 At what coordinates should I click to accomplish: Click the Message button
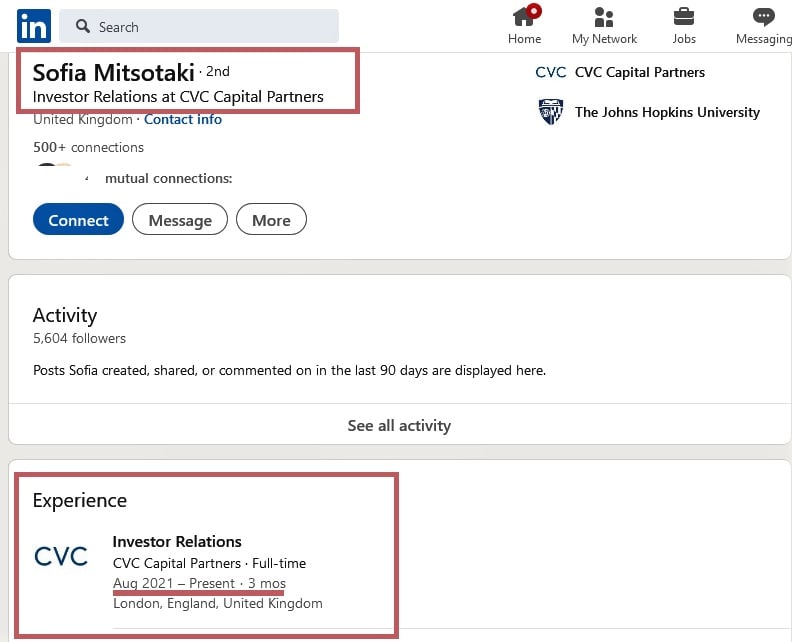tap(180, 219)
